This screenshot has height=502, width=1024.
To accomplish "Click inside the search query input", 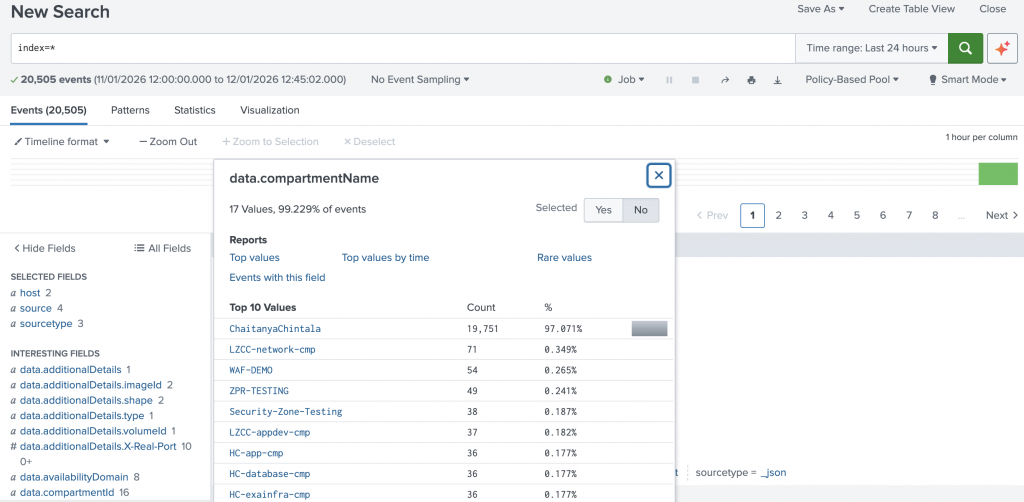I will 400,48.
